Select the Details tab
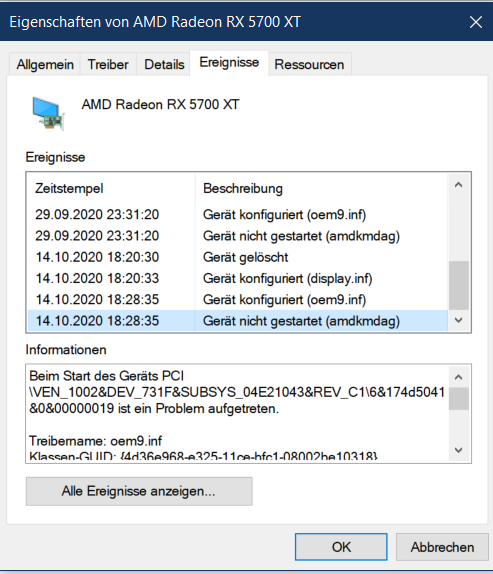The height and width of the screenshot is (574, 493). click(x=164, y=64)
